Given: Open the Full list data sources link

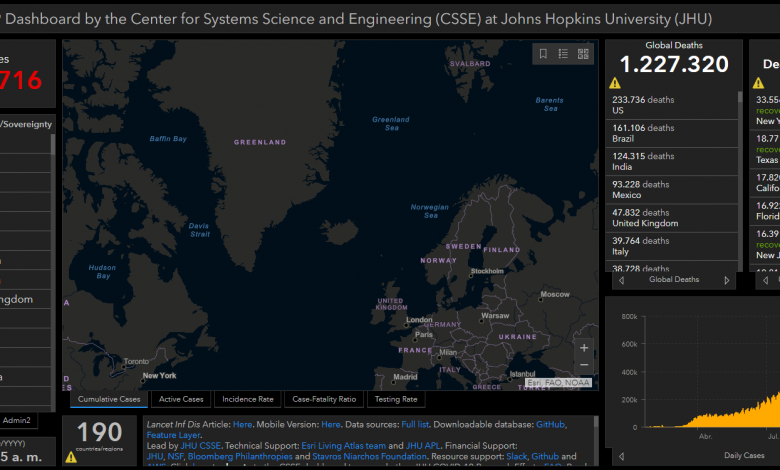Looking at the screenshot, I should tap(415, 424).
